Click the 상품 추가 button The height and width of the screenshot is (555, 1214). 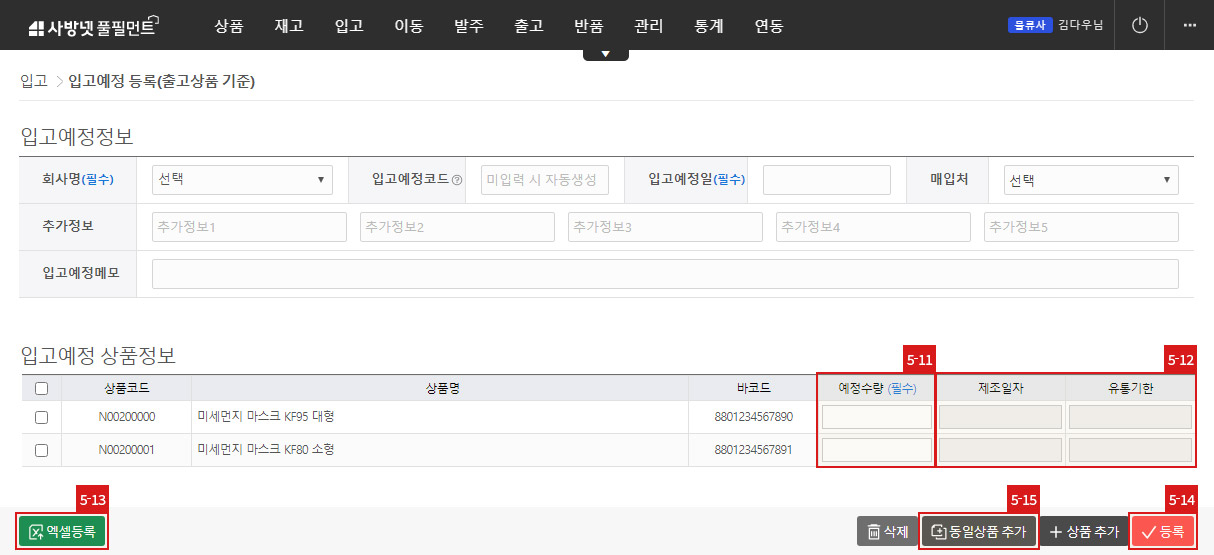click(x=1083, y=532)
